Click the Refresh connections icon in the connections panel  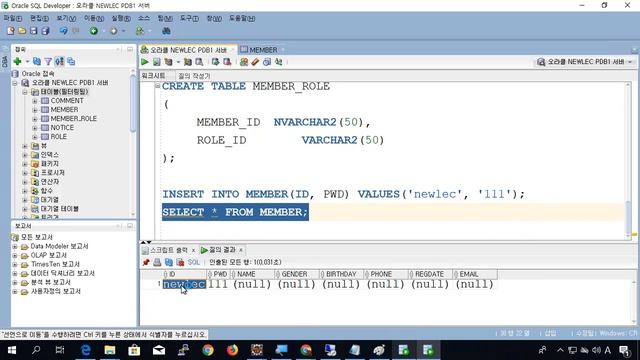click(x=37, y=62)
